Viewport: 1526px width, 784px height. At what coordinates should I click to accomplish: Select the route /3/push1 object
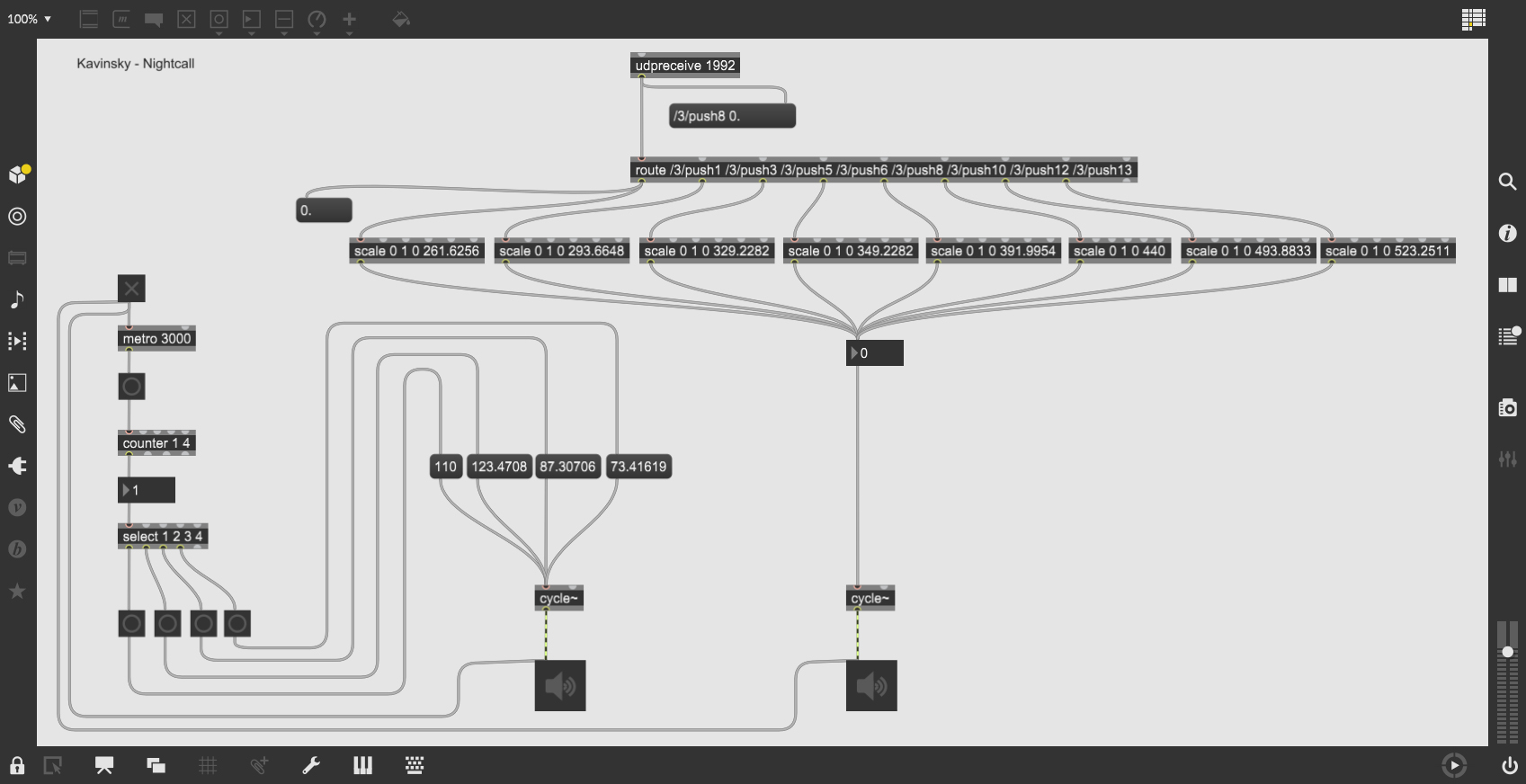point(883,170)
